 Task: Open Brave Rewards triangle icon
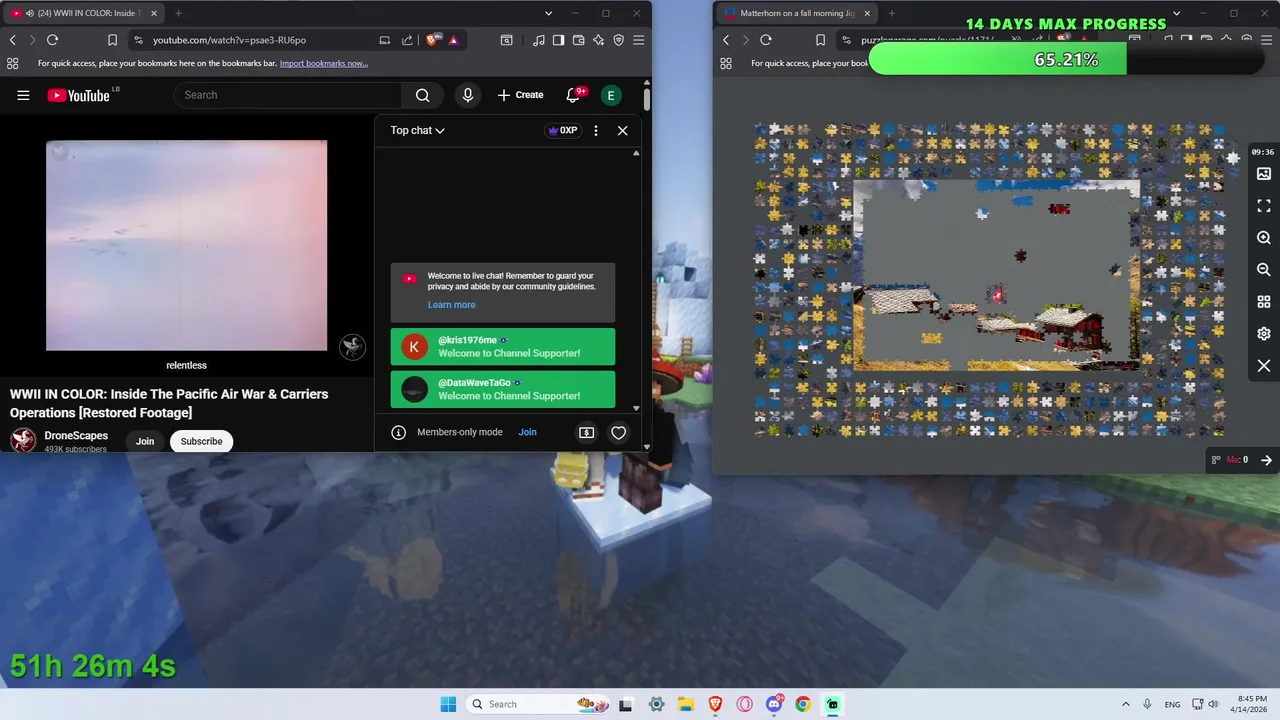click(x=453, y=40)
